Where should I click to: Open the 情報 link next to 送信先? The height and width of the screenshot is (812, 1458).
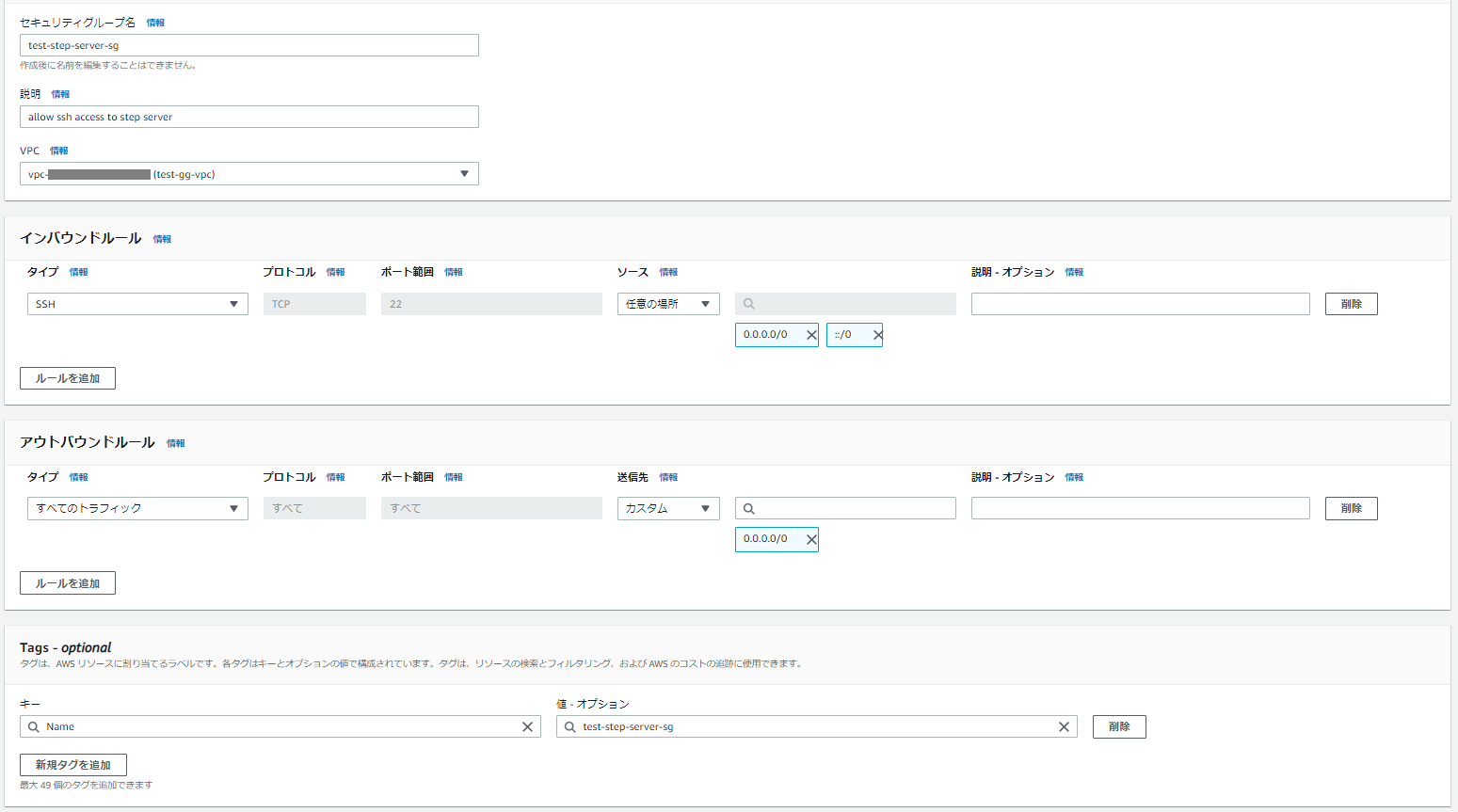668,477
